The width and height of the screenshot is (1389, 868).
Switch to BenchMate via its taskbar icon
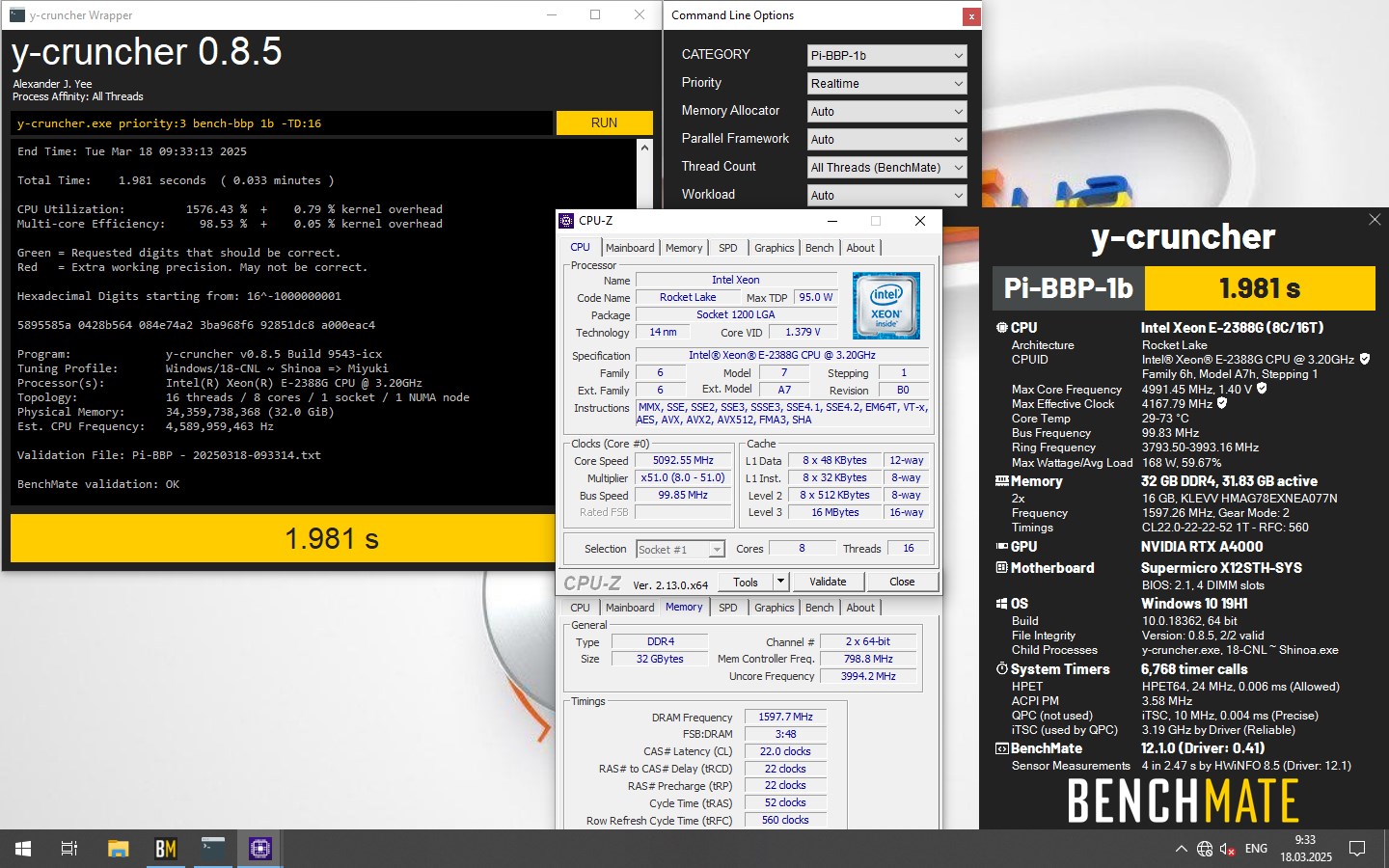coord(166,849)
